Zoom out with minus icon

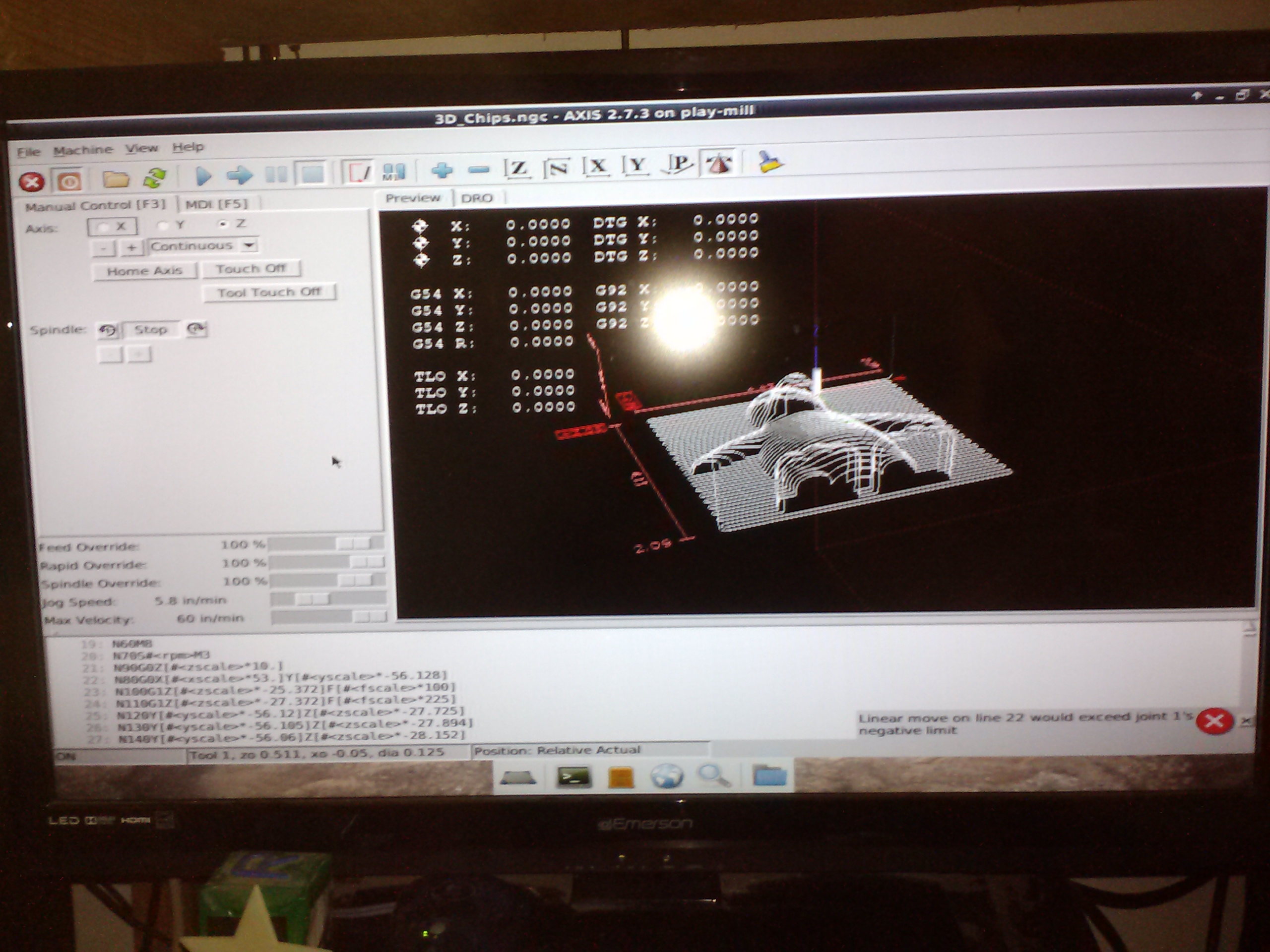(x=479, y=169)
